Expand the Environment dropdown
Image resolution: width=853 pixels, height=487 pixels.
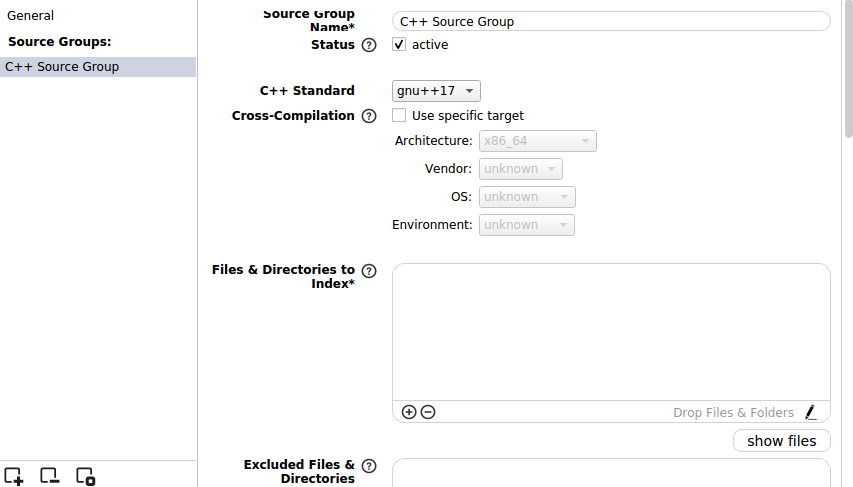point(527,225)
